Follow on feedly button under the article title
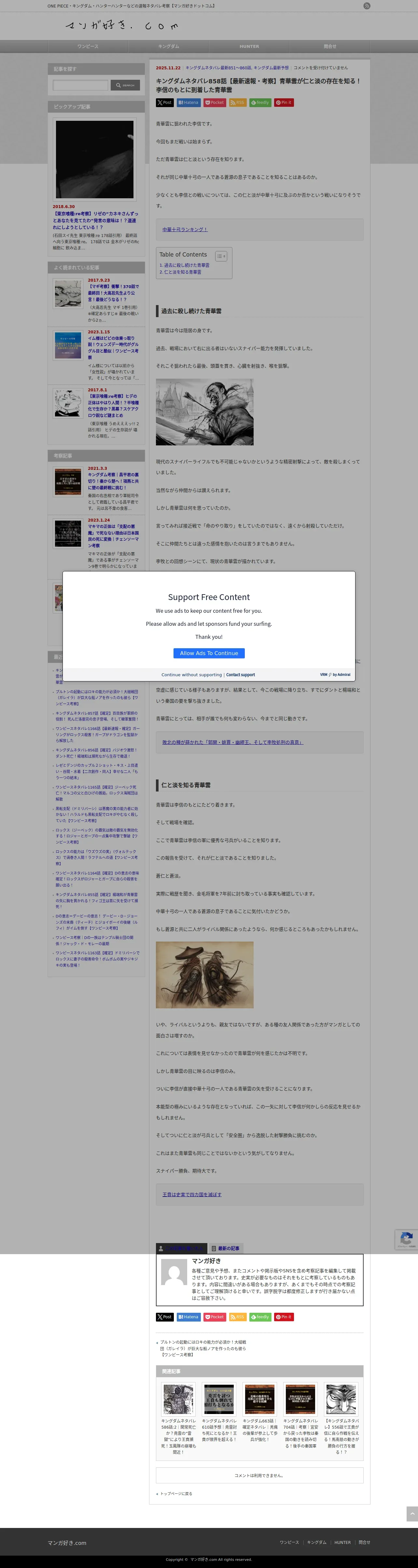This screenshot has height=1568, width=418. [260, 102]
